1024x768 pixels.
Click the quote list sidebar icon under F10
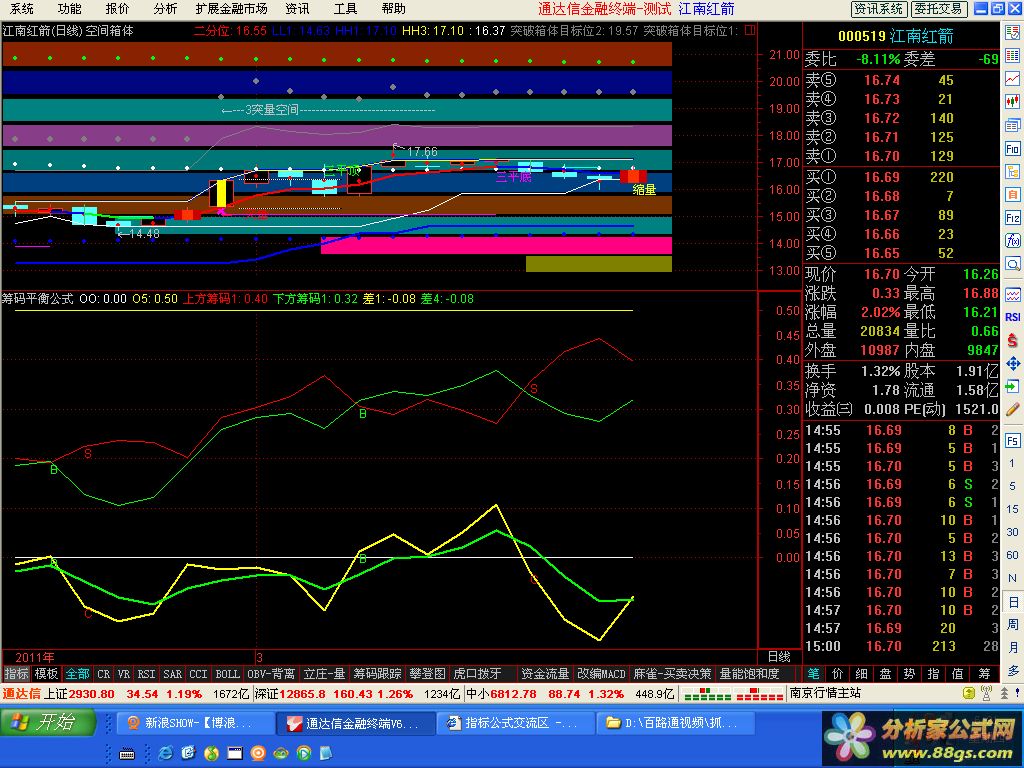click(x=1013, y=172)
